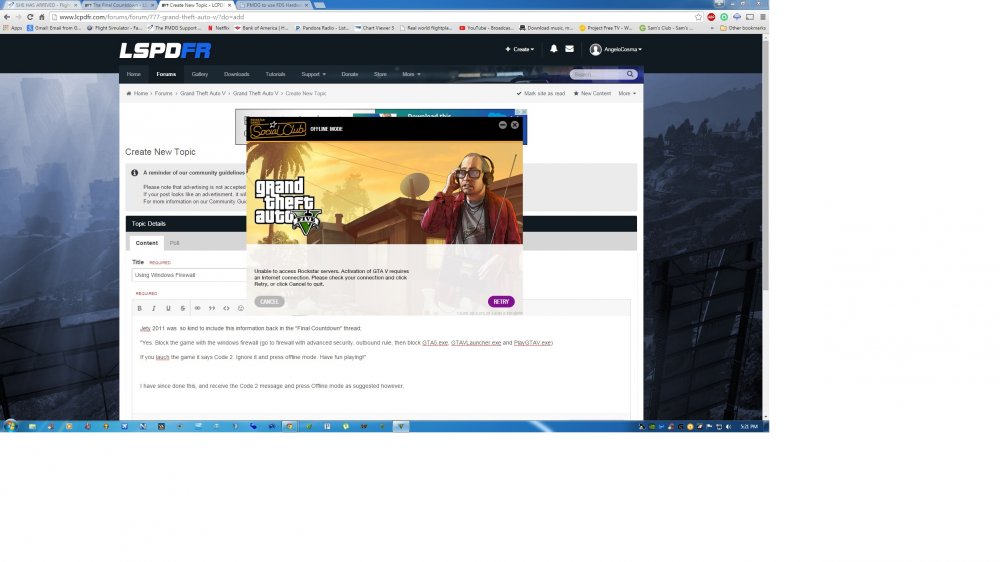
Task: Bookmark this page with the star icon
Action: point(698,17)
